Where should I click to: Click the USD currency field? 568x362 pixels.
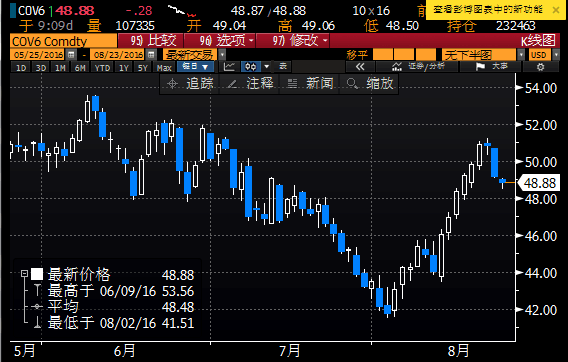(x=539, y=55)
